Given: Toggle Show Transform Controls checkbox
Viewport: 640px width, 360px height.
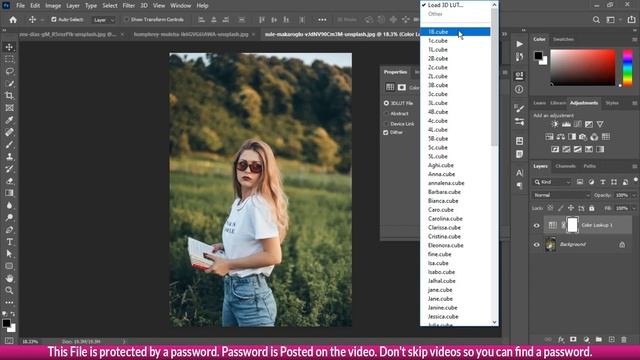Looking at the screenshot, I should tap(126, 19).
